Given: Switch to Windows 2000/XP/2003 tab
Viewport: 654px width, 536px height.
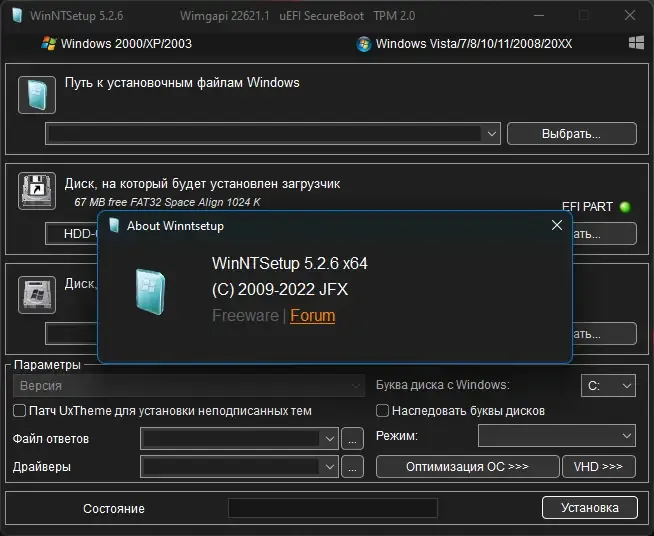Looking at the screenshot, I should click(117, 43).
